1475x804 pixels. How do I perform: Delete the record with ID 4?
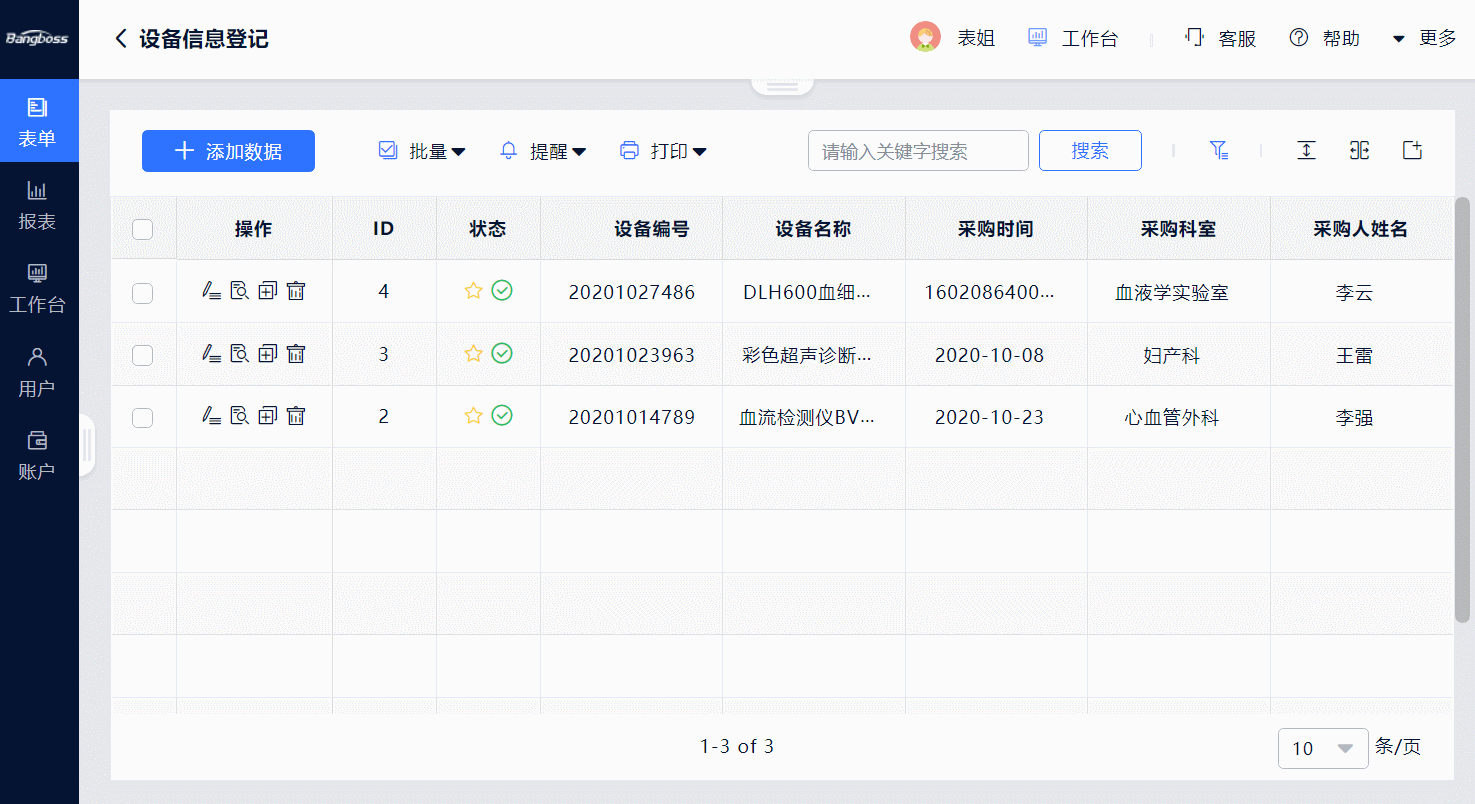(296, 291)
